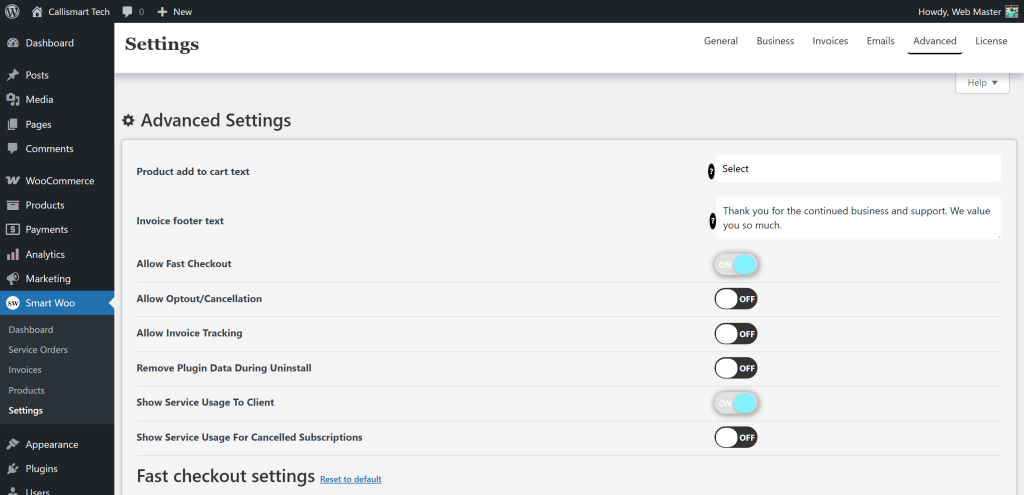Expand the Help dropdown tab

coord(982,83)
